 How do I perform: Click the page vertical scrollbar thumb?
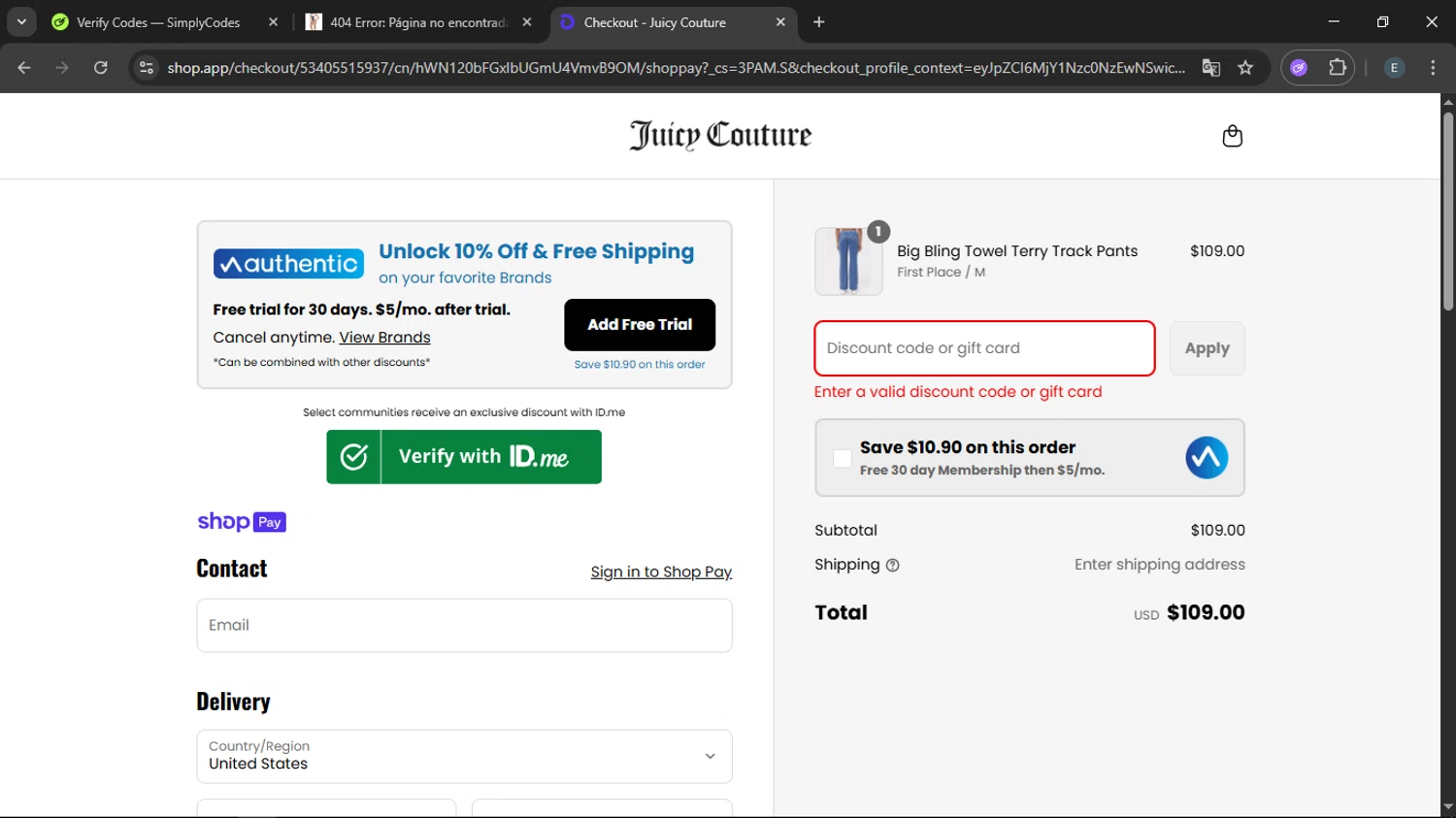coord(1448,212)
